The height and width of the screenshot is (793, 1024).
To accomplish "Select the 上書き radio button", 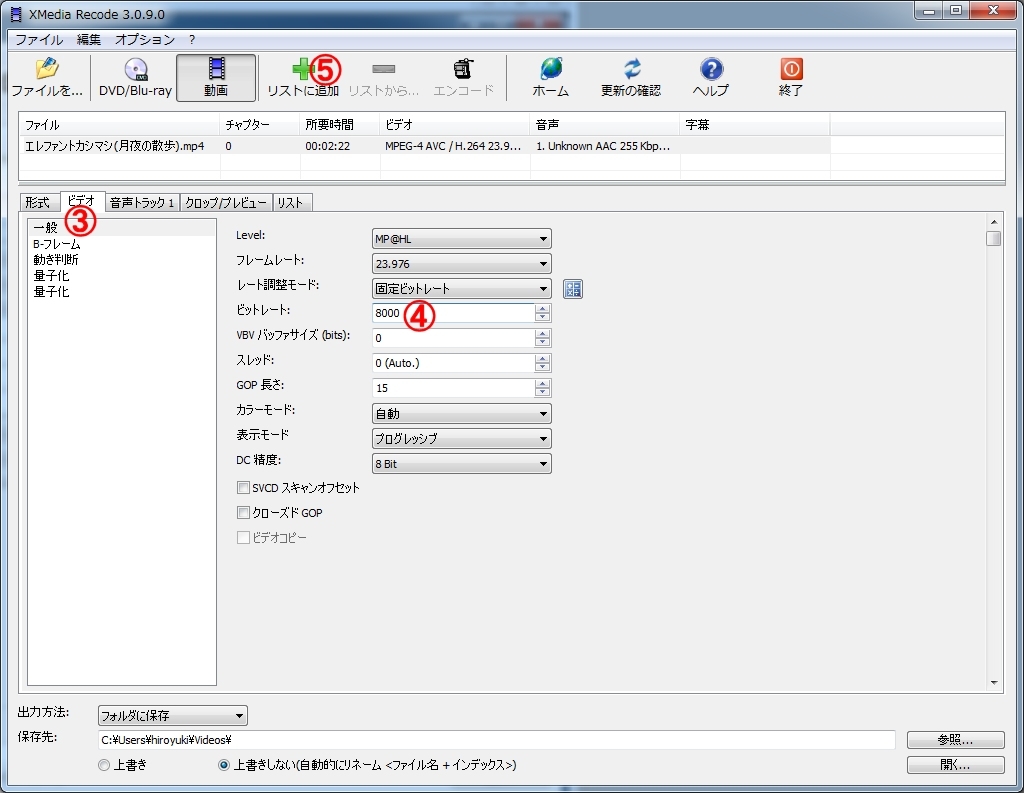I will tap(104, 765).
